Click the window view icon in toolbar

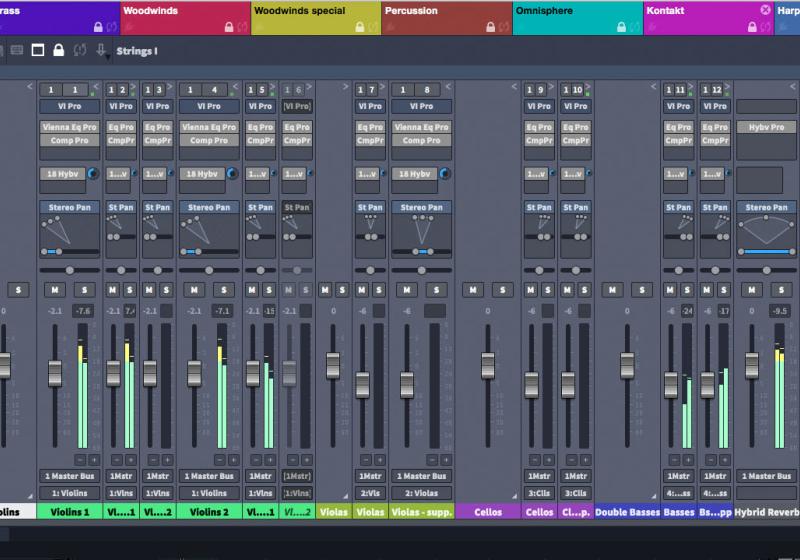tap(38, 50)
